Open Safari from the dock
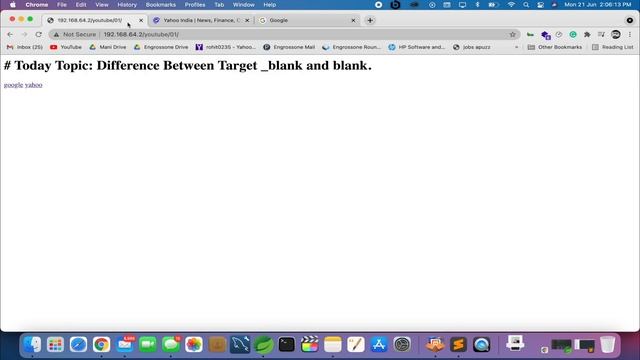Image resolution: width=640 pixels, height=360 pixels. pyautogui.click(x=78, y=344)
